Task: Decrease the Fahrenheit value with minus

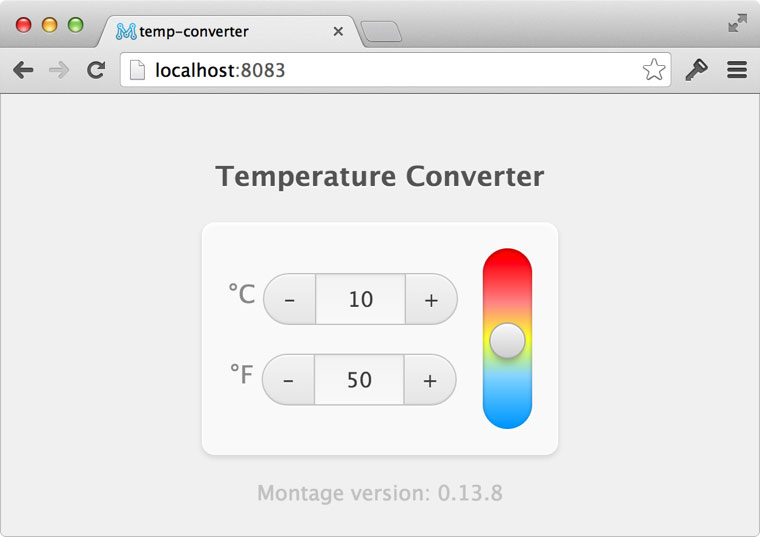Action: (x=288, y=380)
